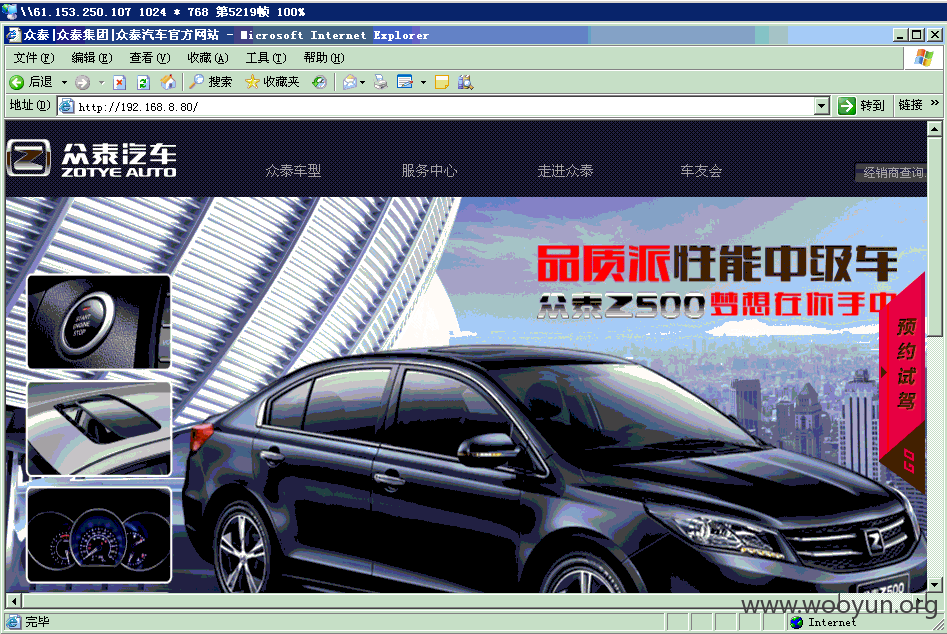Select the instrument cluster thumbnail
This screenshot has height=634, width=947.
pos(99,535)
